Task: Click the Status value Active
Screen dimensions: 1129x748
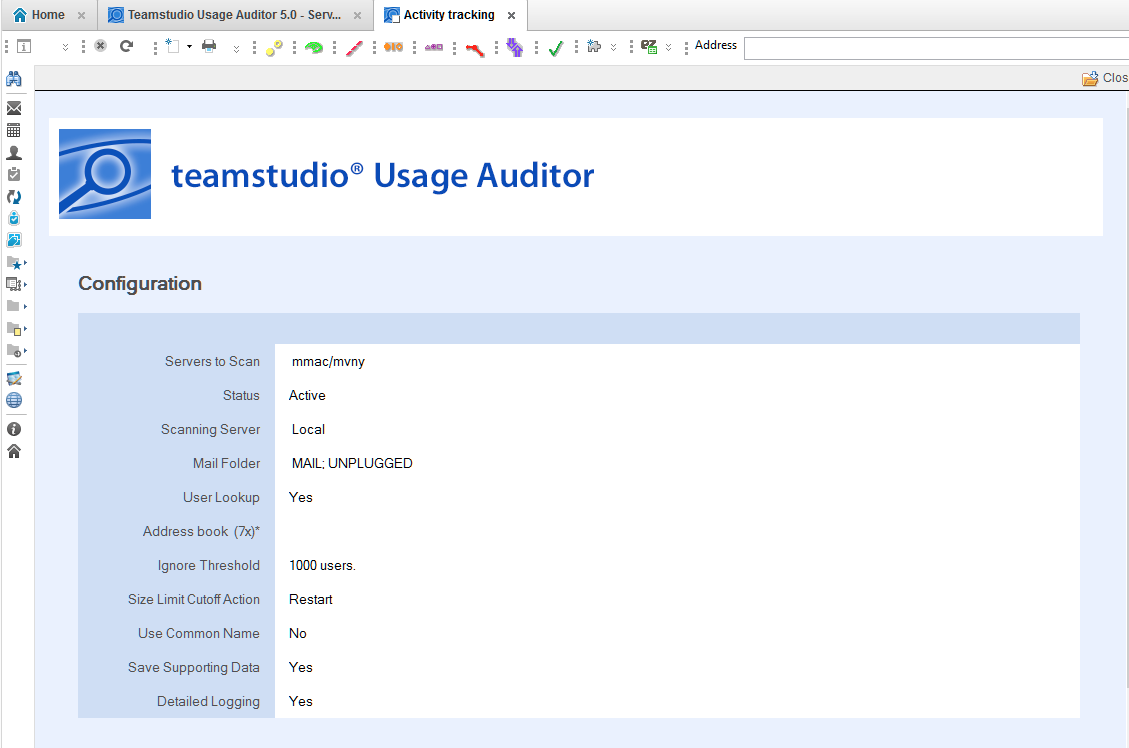Action: coord(307,395)
